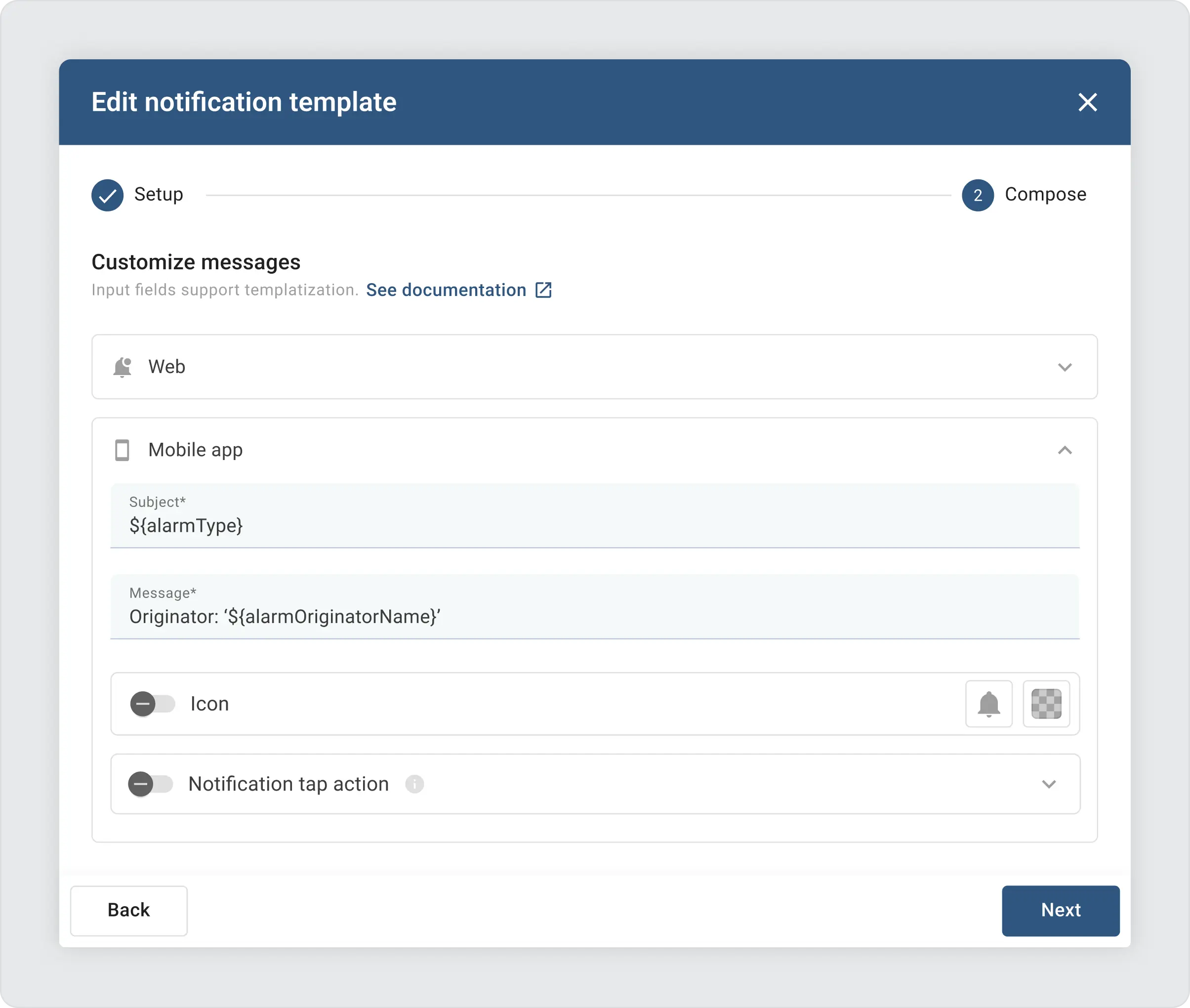
Task: Expand the Web message section
Action: (x=1065, y=368)
